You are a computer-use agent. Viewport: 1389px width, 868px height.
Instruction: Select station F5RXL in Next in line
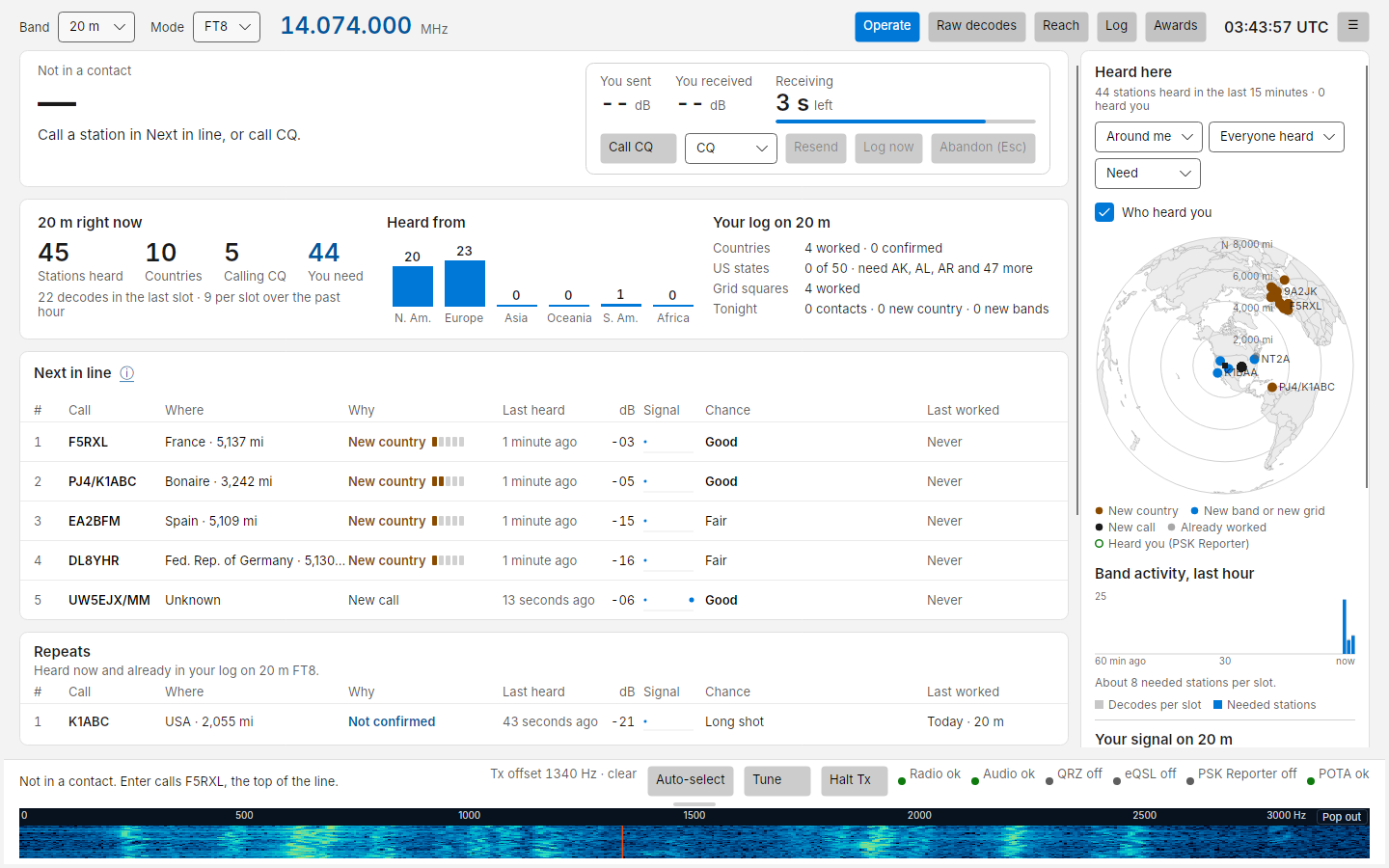pos(544,442)
